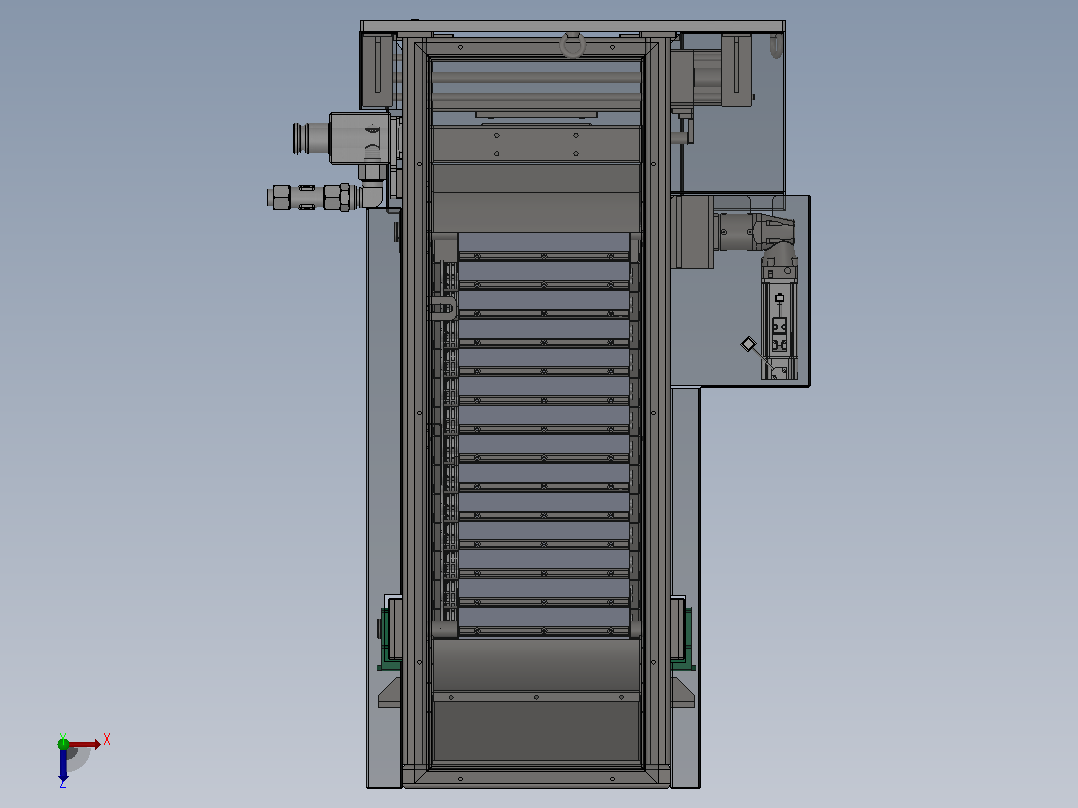
Task: Click the topmost conveyor slat
Action: tap(544, 256)
